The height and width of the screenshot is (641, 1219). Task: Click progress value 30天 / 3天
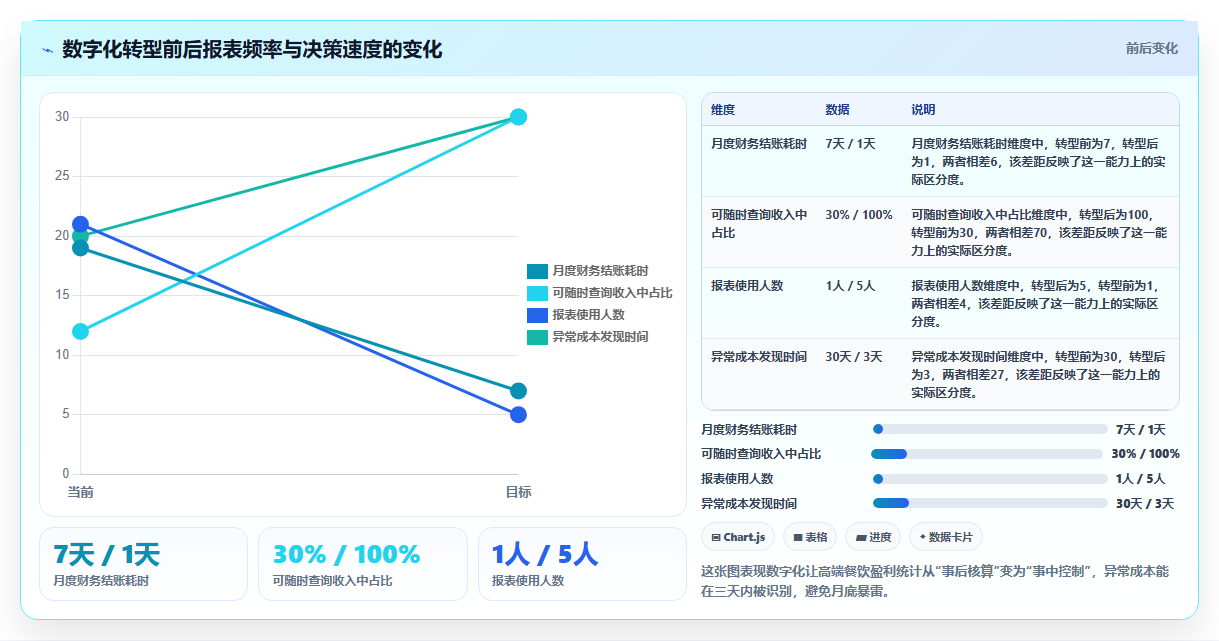pos(1145,504)
